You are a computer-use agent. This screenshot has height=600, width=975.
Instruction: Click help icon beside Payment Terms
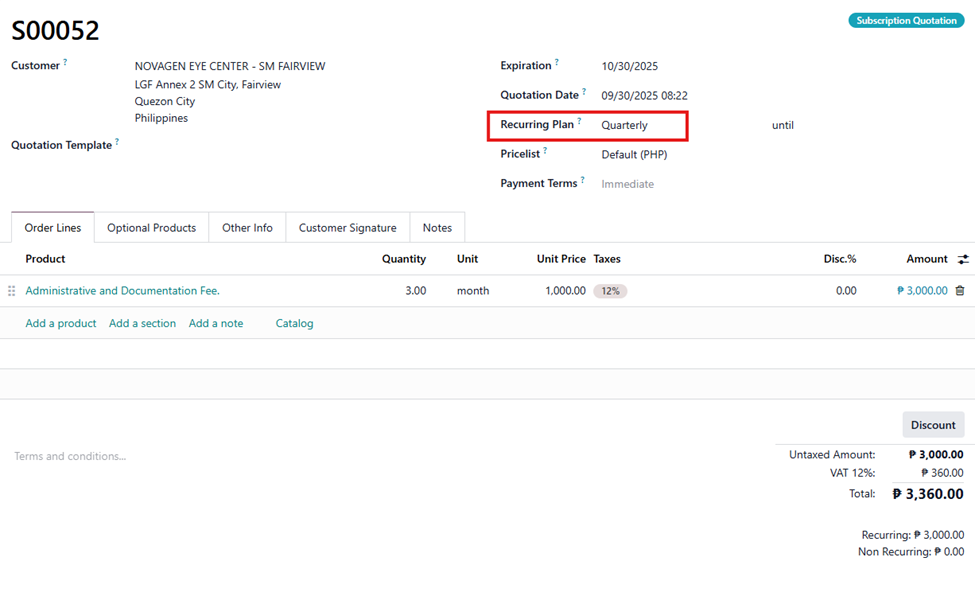click(583, 180)
